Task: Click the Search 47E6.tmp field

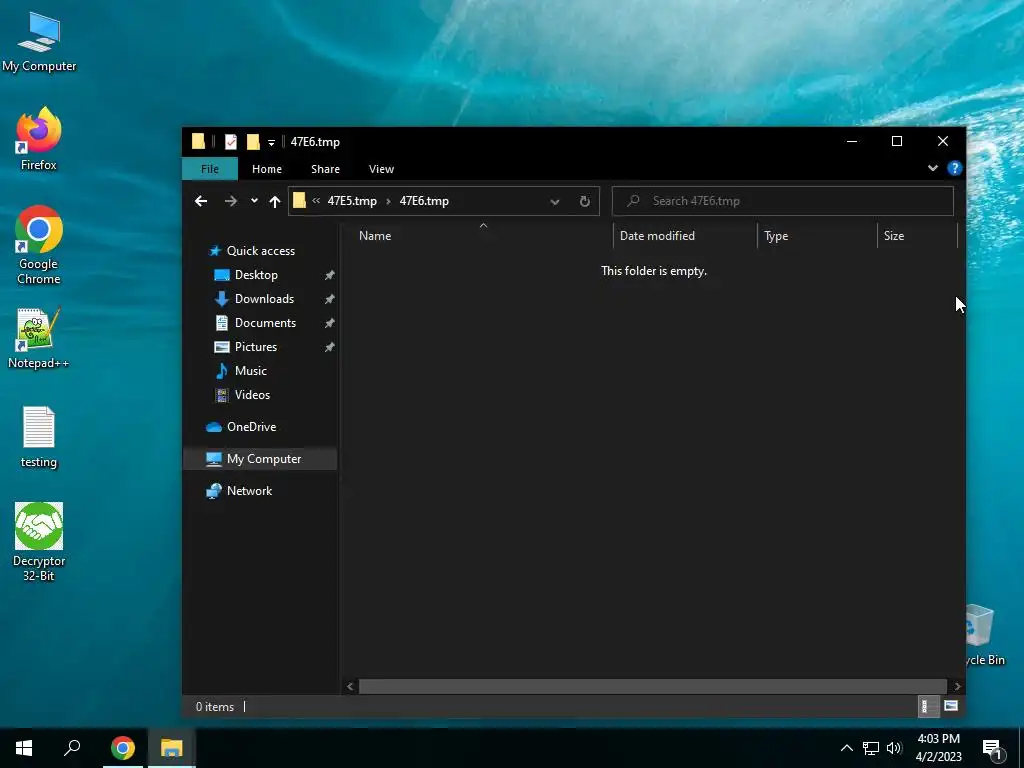Action: coord(782,201)
